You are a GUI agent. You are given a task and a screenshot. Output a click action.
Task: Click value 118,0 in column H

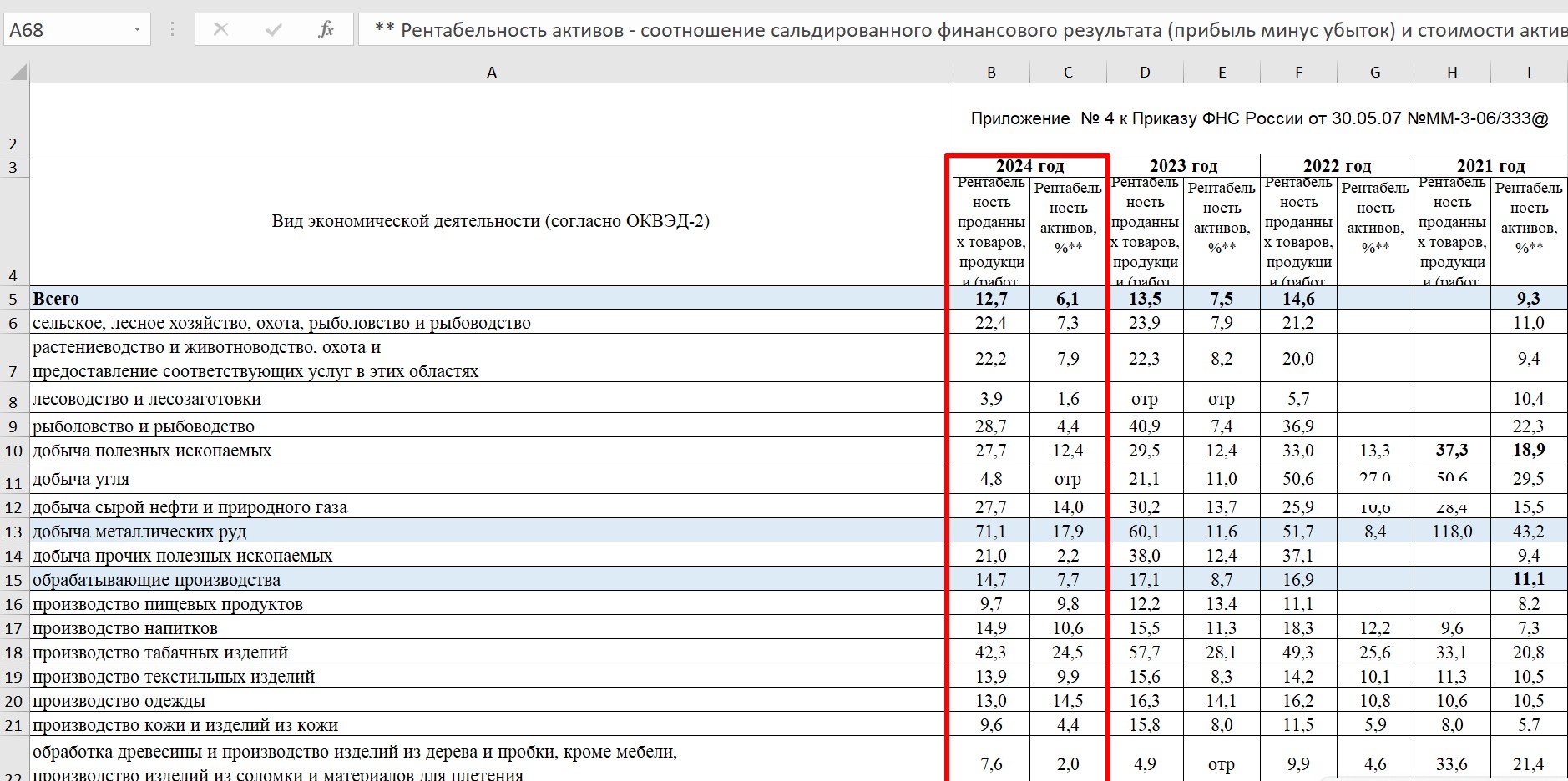1452,532
